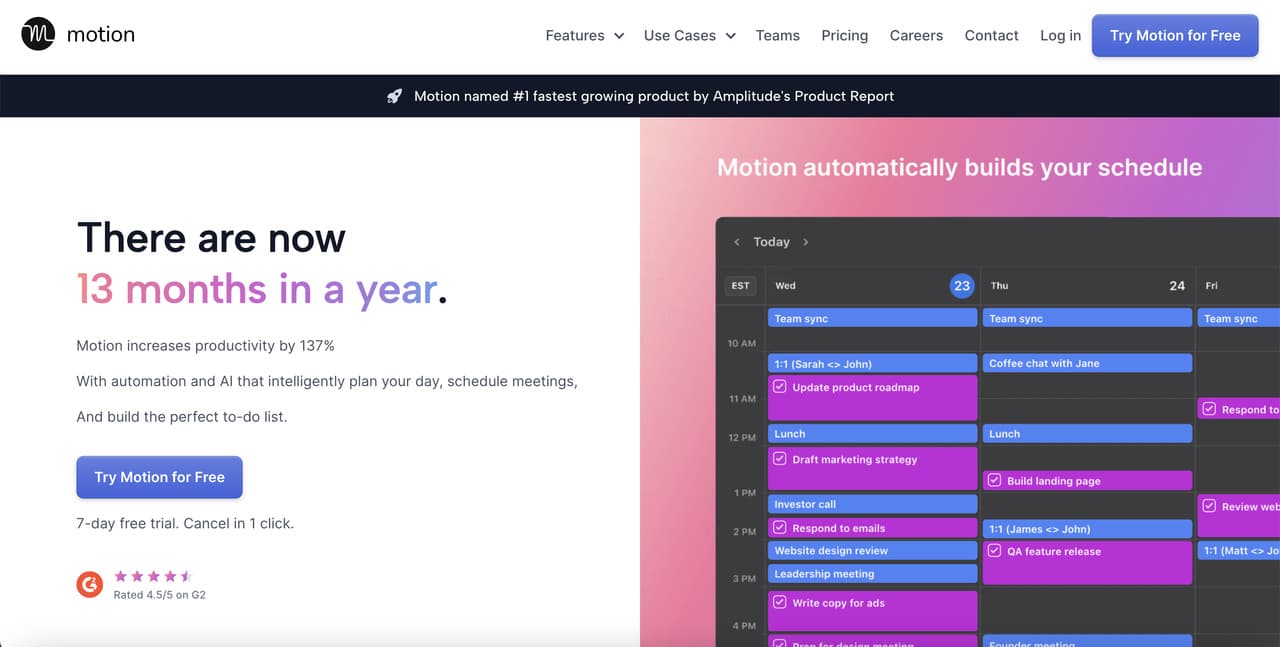Open Thursday's Lunch event

pos(1087,434)
